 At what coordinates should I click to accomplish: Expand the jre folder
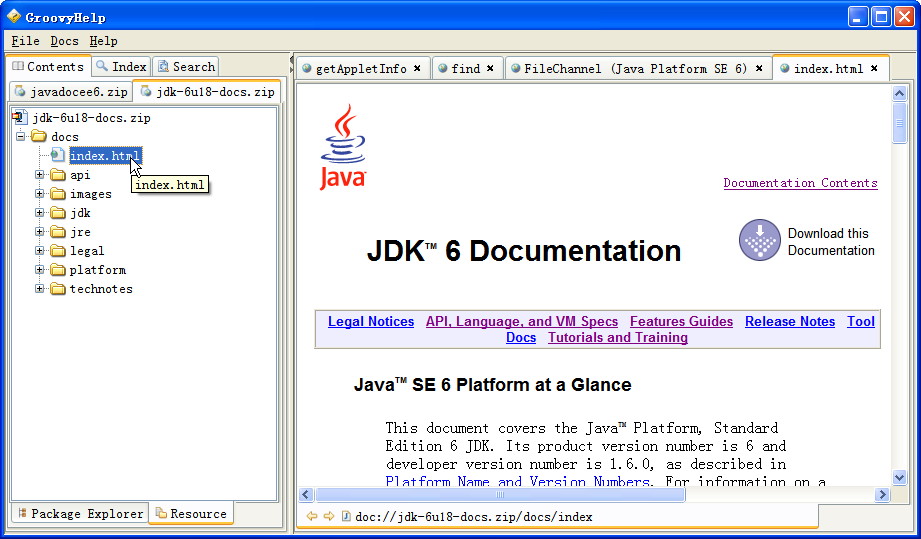pos(39,232)
